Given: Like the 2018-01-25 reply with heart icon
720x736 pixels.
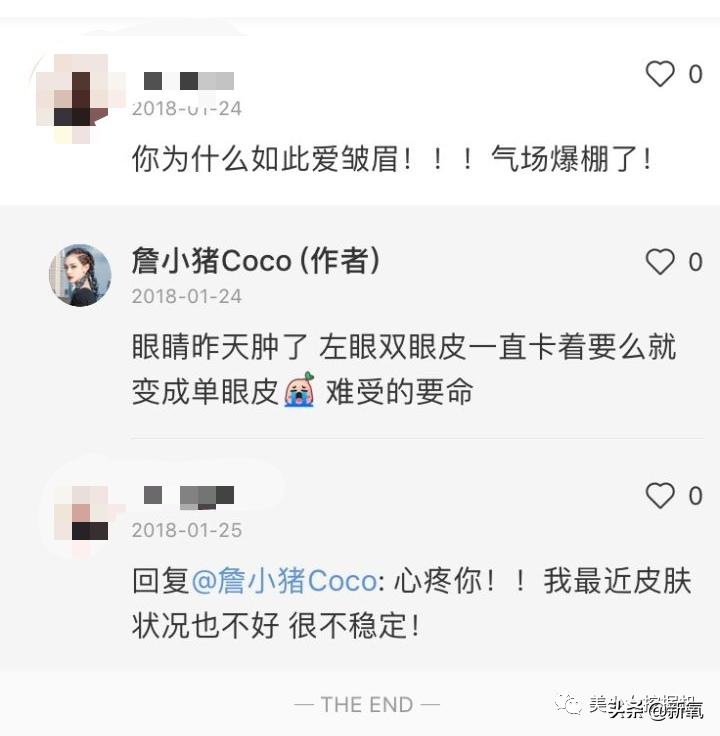Looking at the screenshot, I should coord(660,496).
